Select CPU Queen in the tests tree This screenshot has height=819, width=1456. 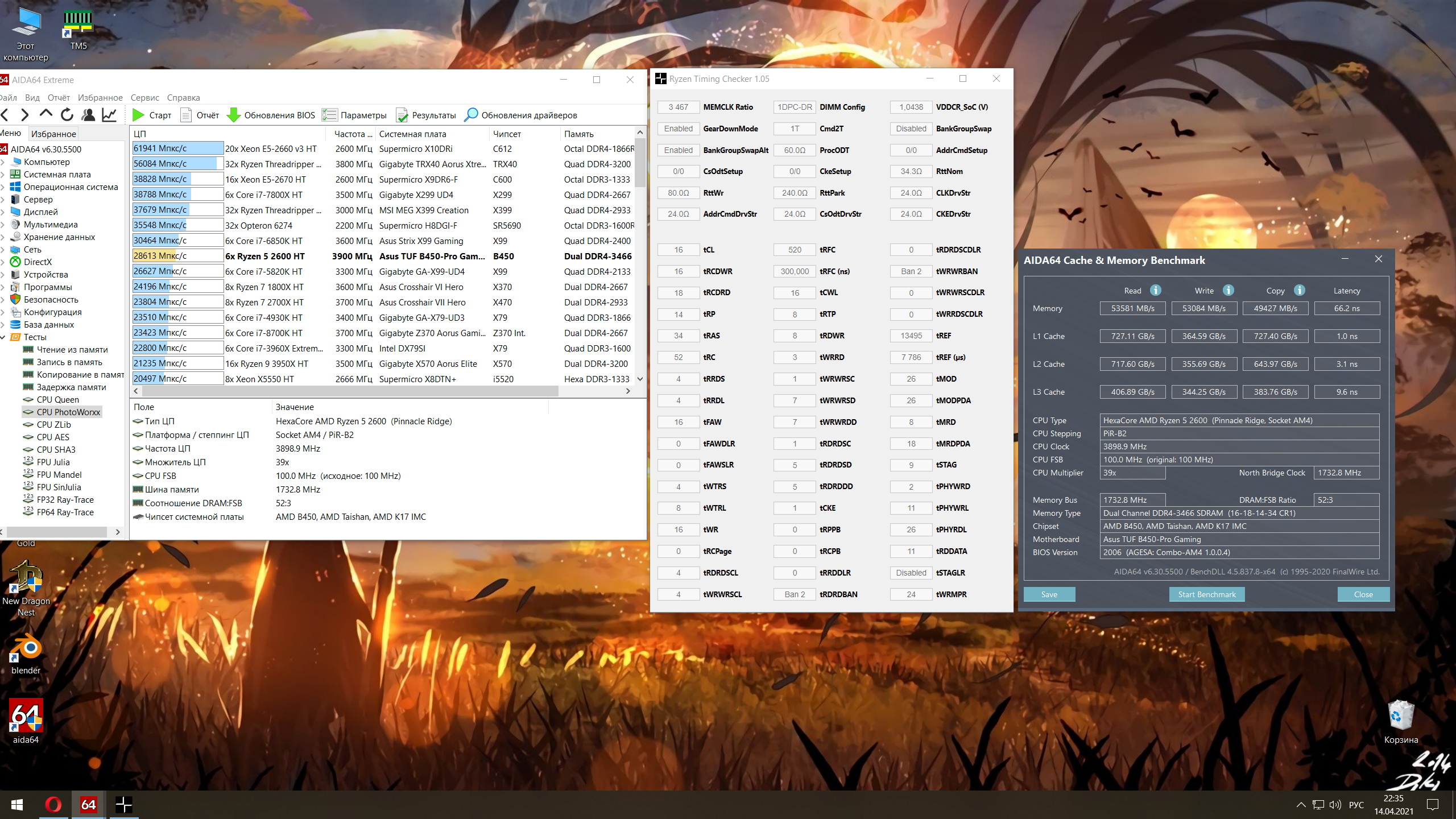click(57, 400)
